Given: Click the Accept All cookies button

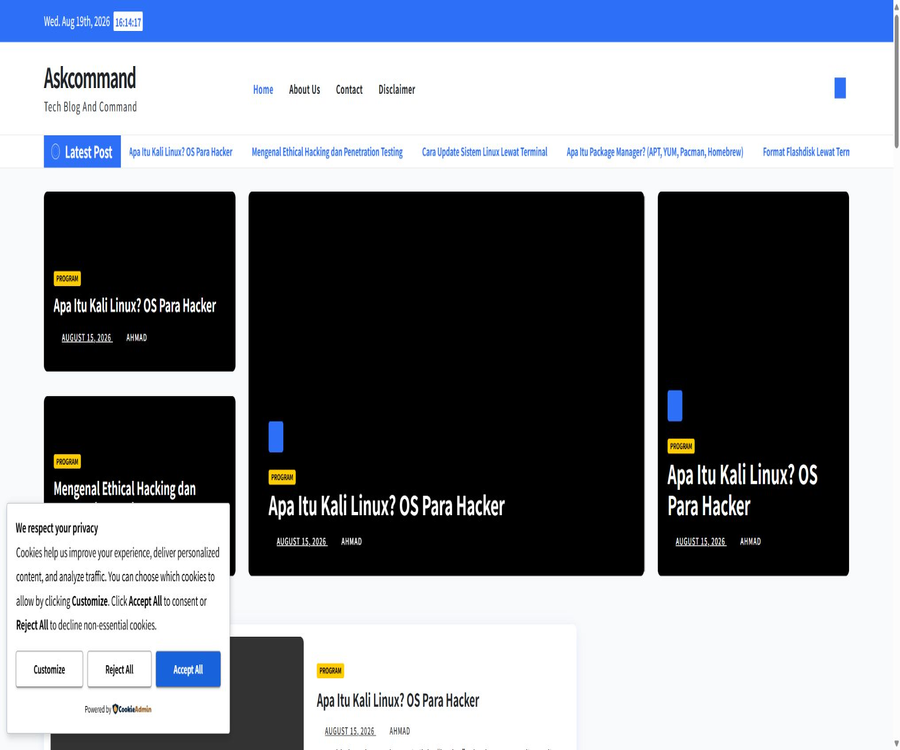Looking at the screenshot, I should tap(188, 669).
